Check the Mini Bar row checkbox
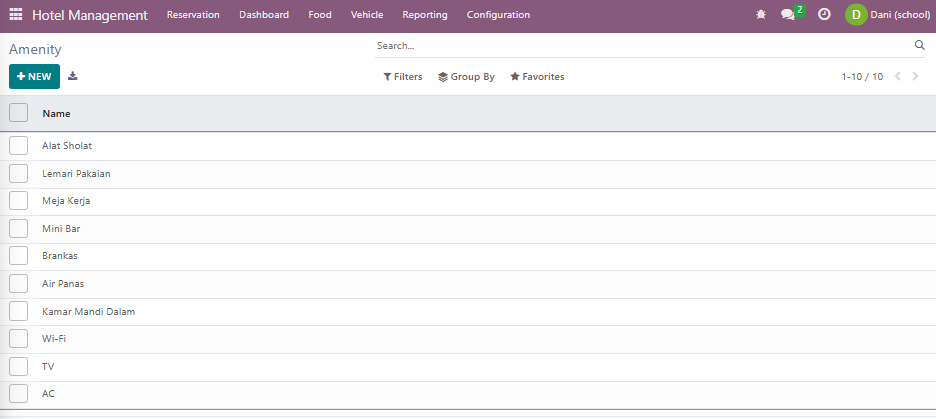 (x=19, y=229)
